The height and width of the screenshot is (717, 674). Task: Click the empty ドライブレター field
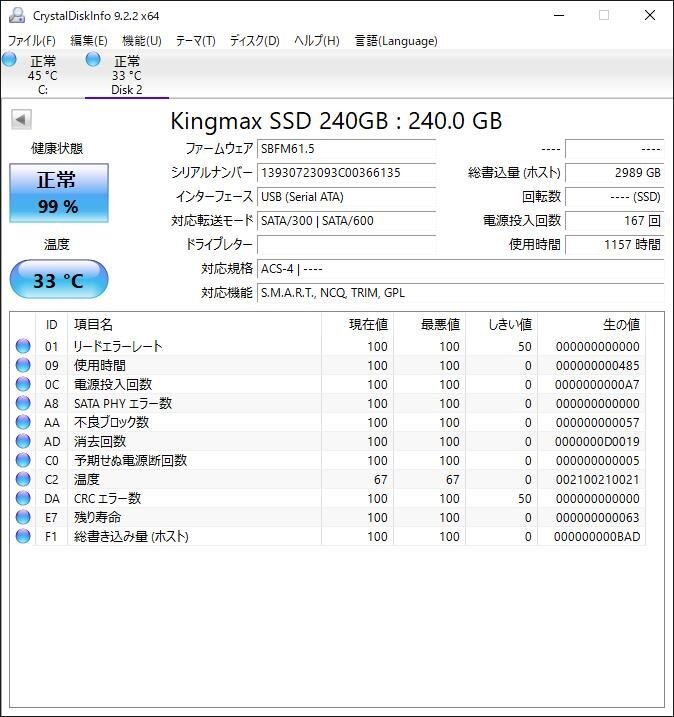pyautogui.click(x=346, y=245)
